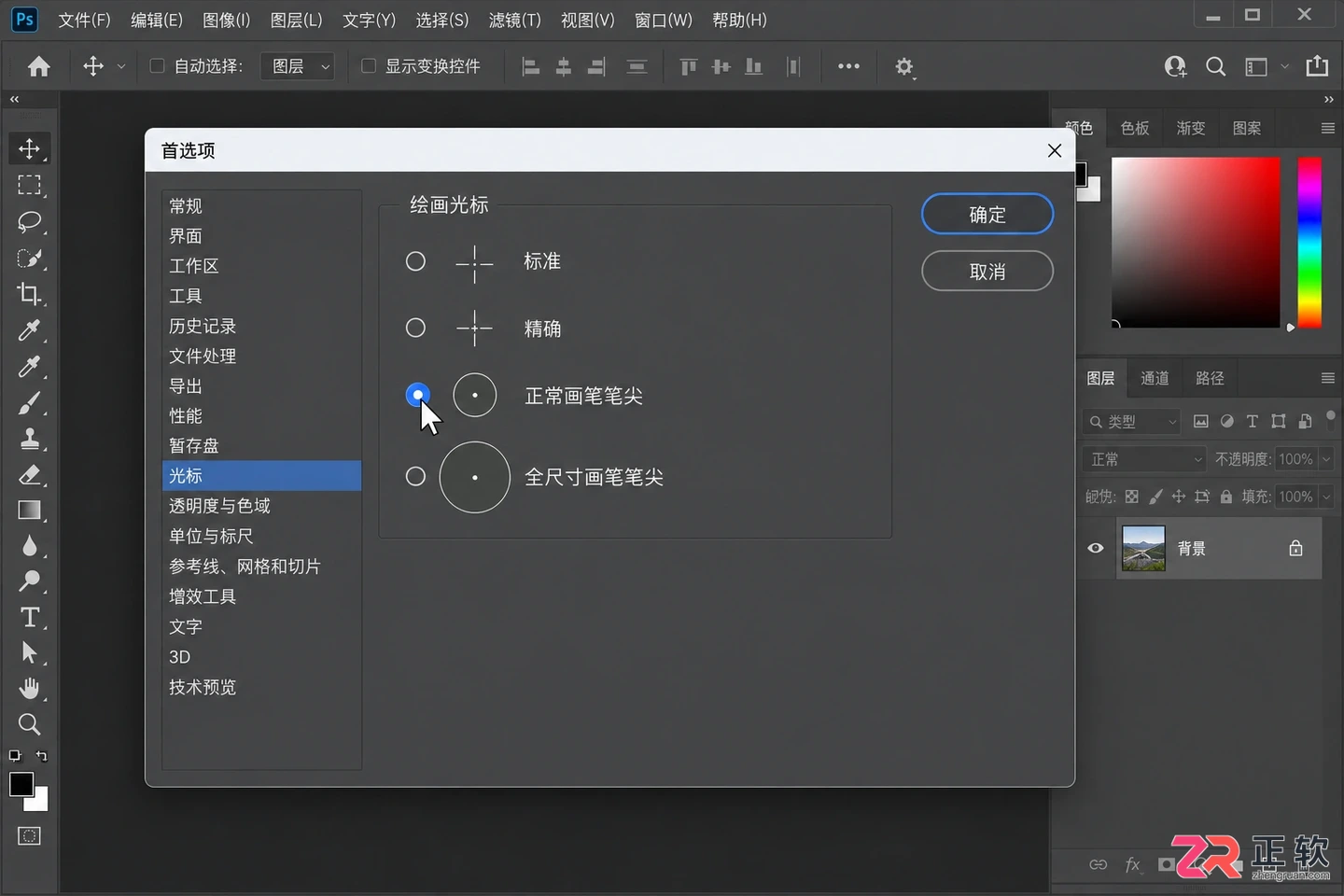Open the 类型 layer filter dropdown

pyautogui.click(x=1132, y=422)
